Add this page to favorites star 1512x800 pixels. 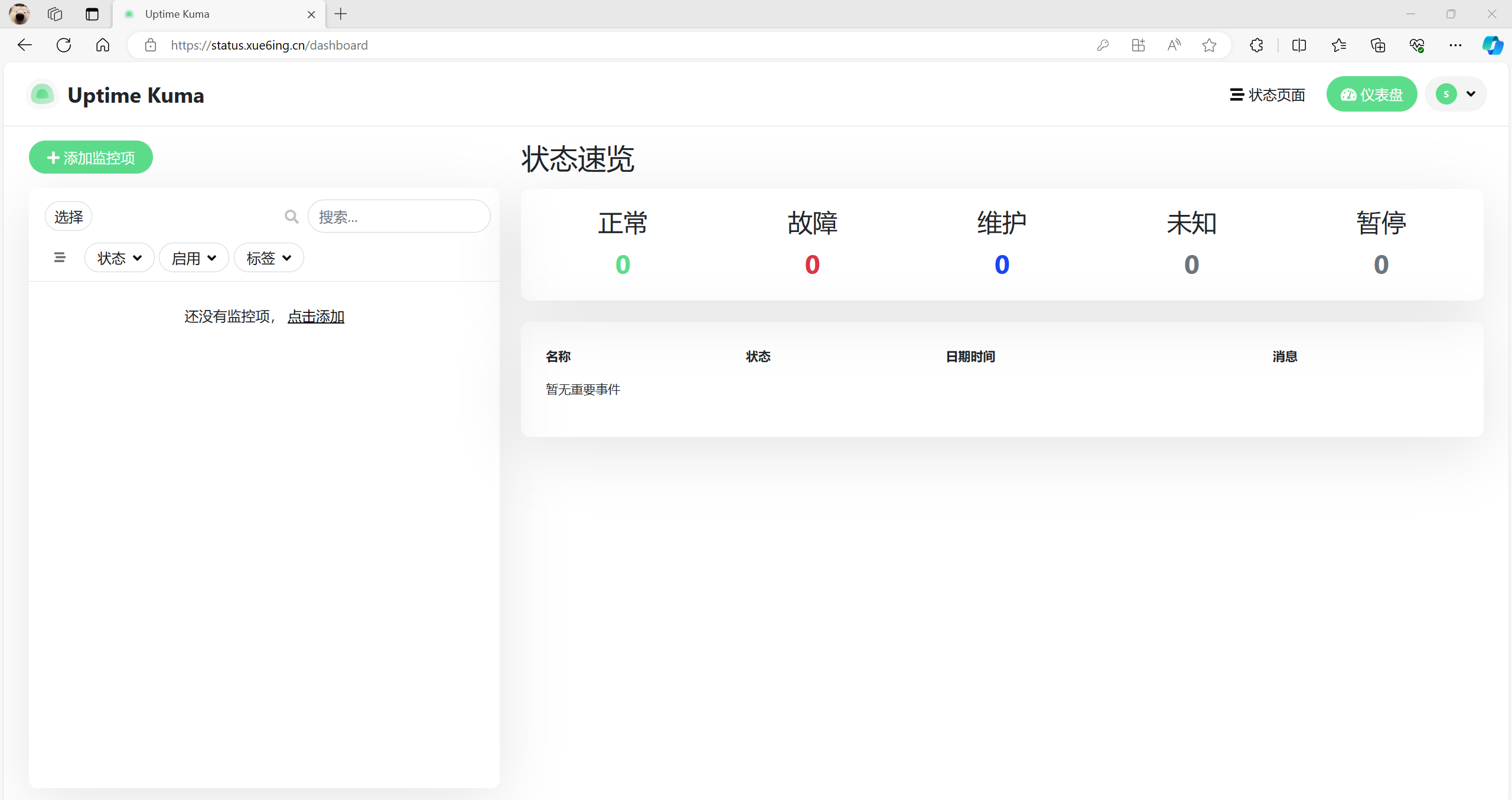pyautogui.click(x=1209, y=45)
